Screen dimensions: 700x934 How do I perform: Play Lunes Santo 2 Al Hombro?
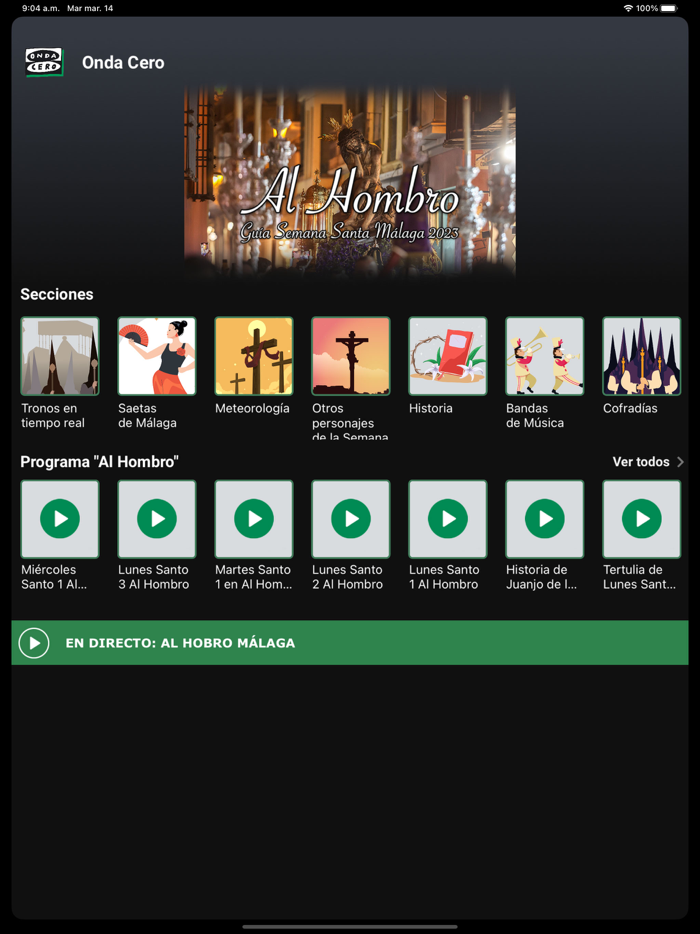[351, 519]
